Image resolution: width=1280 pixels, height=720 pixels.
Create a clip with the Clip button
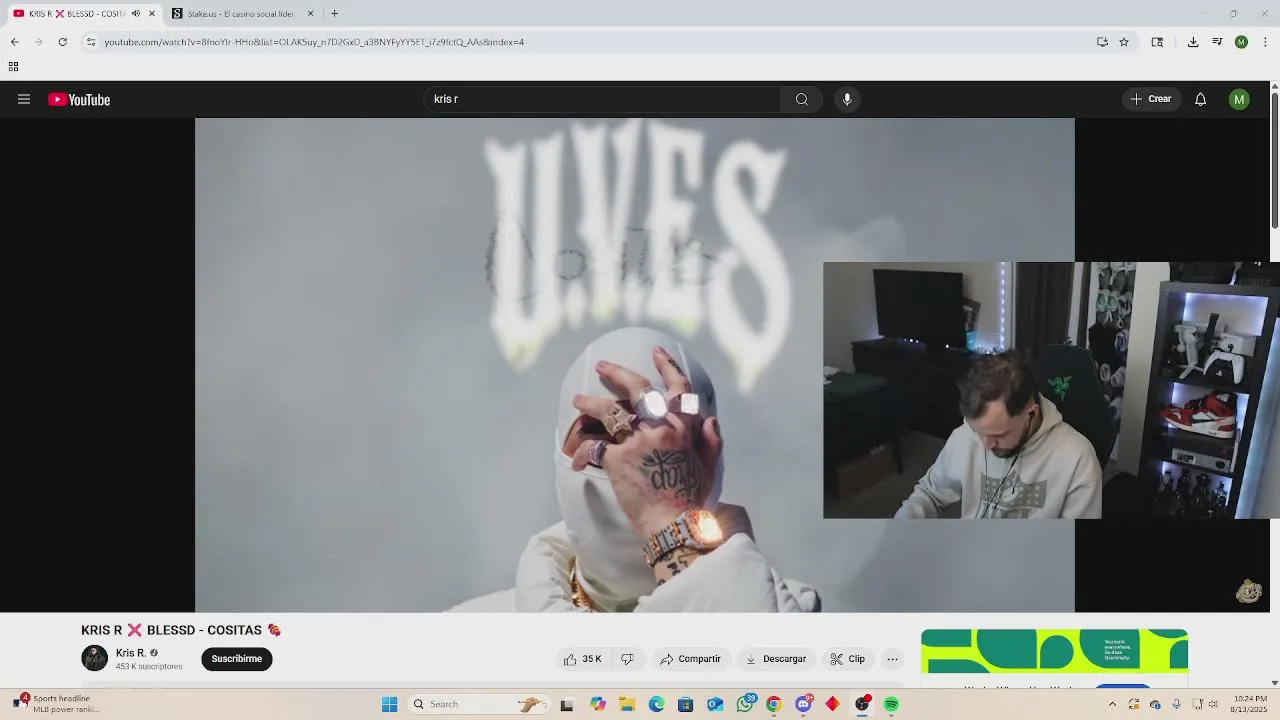[x=848, y=659]
